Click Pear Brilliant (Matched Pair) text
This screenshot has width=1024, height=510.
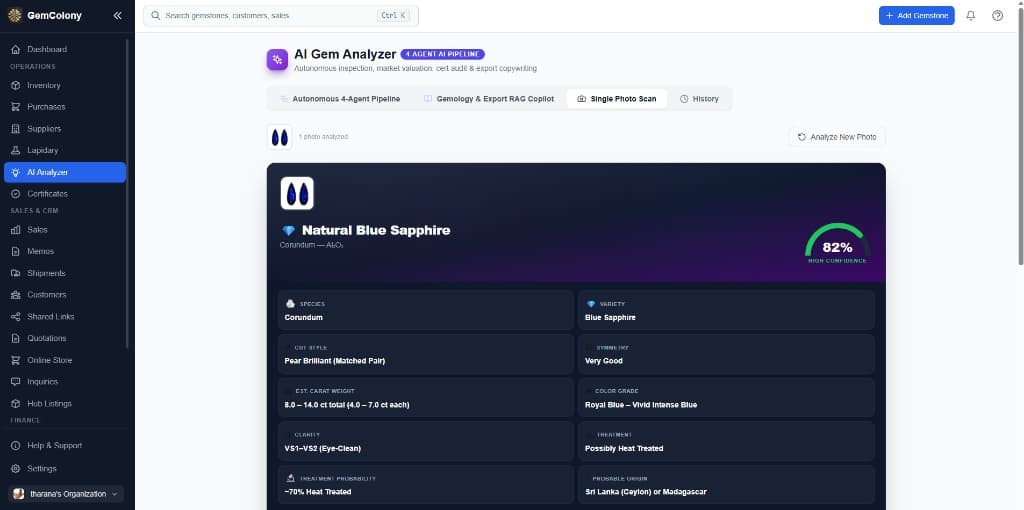click(x=335, y=361)
